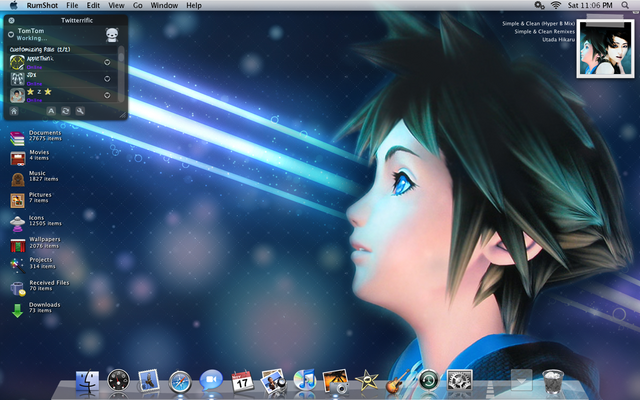
Task: Click the Twitterrific resize grip corner
Action: click(x=122, y=115)
